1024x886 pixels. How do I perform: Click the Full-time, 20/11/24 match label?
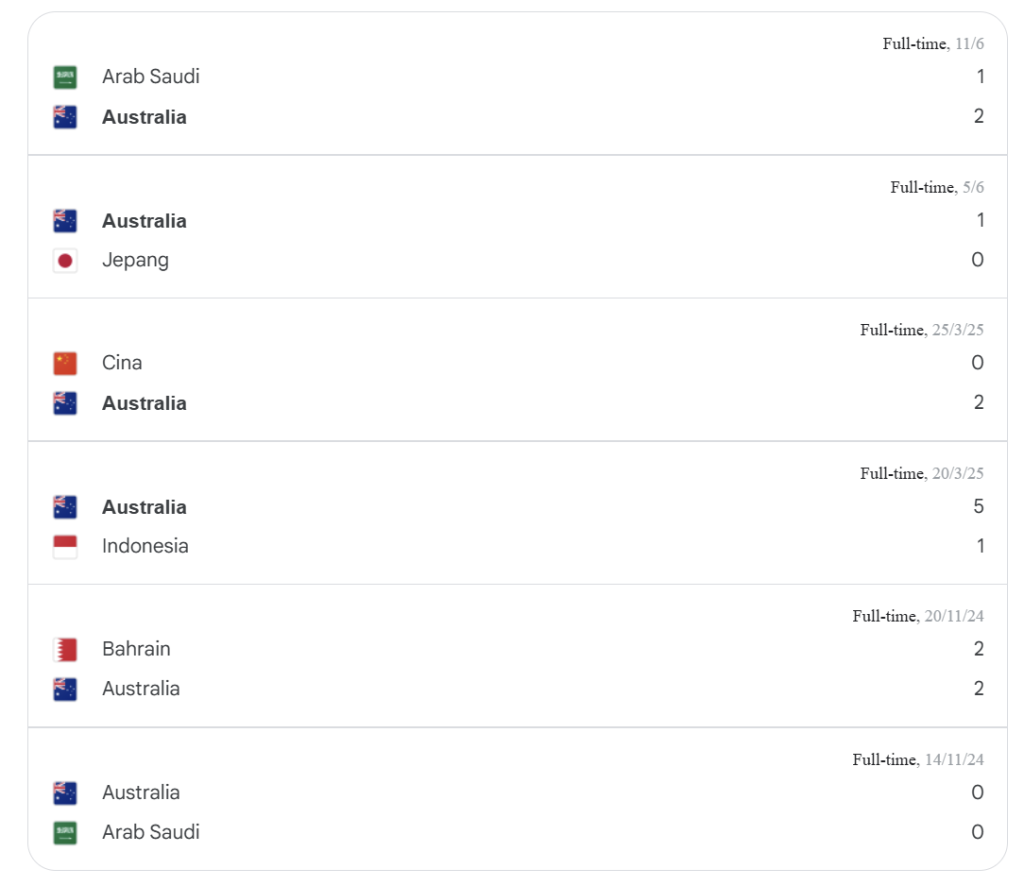(918, 616)
